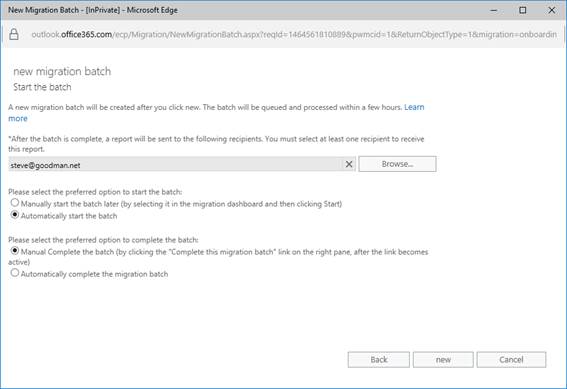Viewport: 567px width, 389px height.
Task: Maximize the Microsoft Edge window
Action: click(523, 10)
